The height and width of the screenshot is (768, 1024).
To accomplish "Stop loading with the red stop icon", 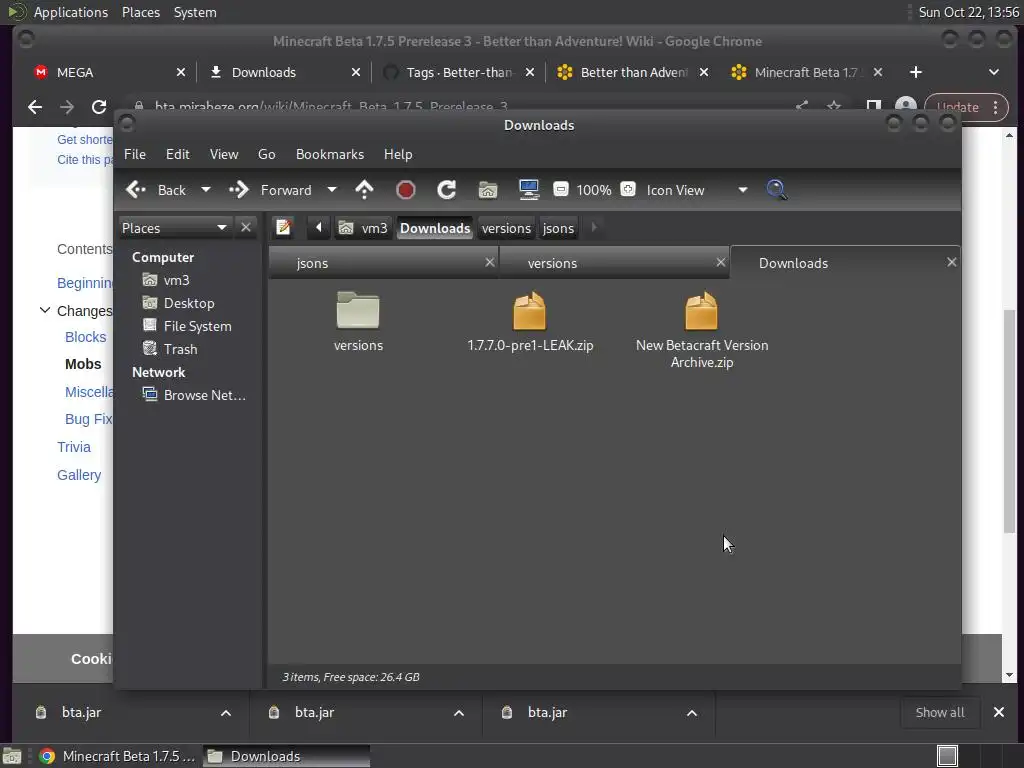I will pos(406,190).
